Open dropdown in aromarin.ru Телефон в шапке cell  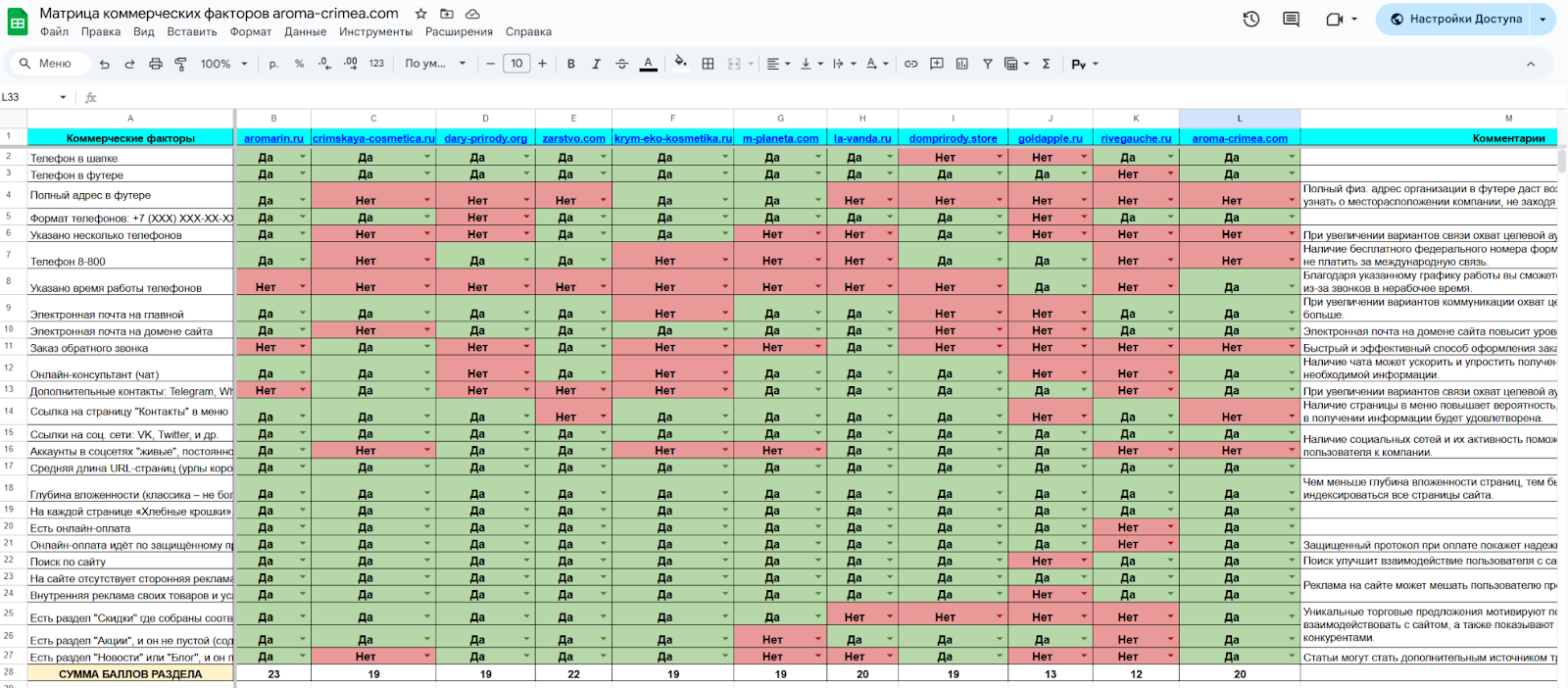tap(303, 157)
